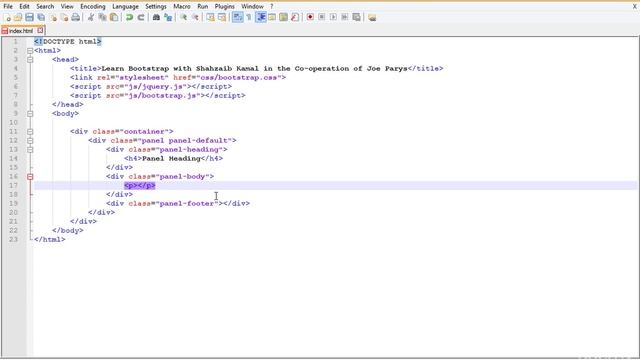Paste from clipboard with the Paste icon
The width and height of the screenshot is (640, 360).
[x=114, y=17]
